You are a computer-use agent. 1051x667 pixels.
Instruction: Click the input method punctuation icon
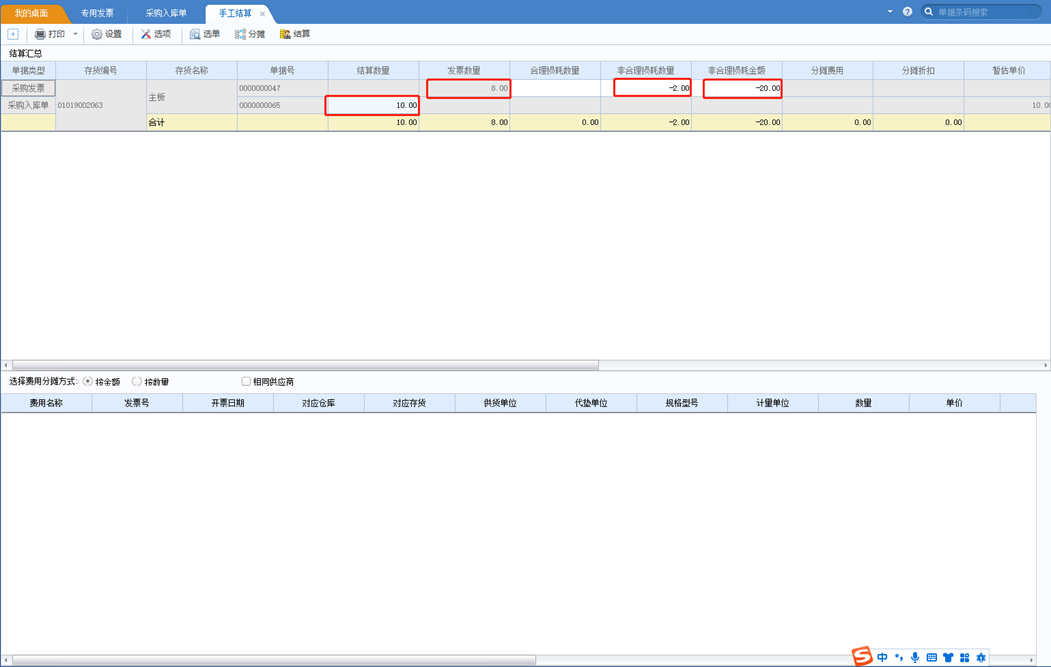point(899,658)
